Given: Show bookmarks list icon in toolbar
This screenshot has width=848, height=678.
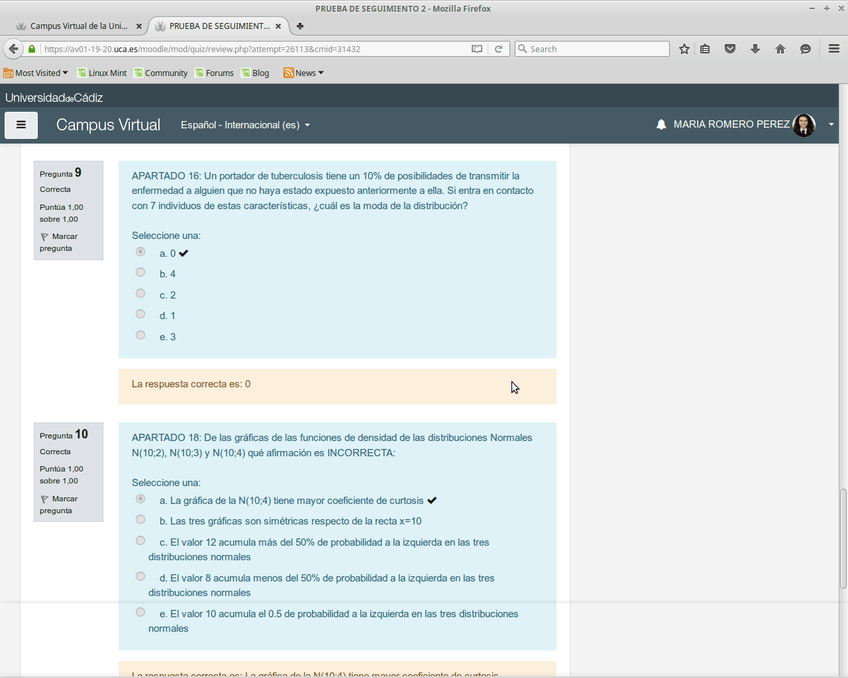Looking at the screenshot, I should [x=705, y=49].
